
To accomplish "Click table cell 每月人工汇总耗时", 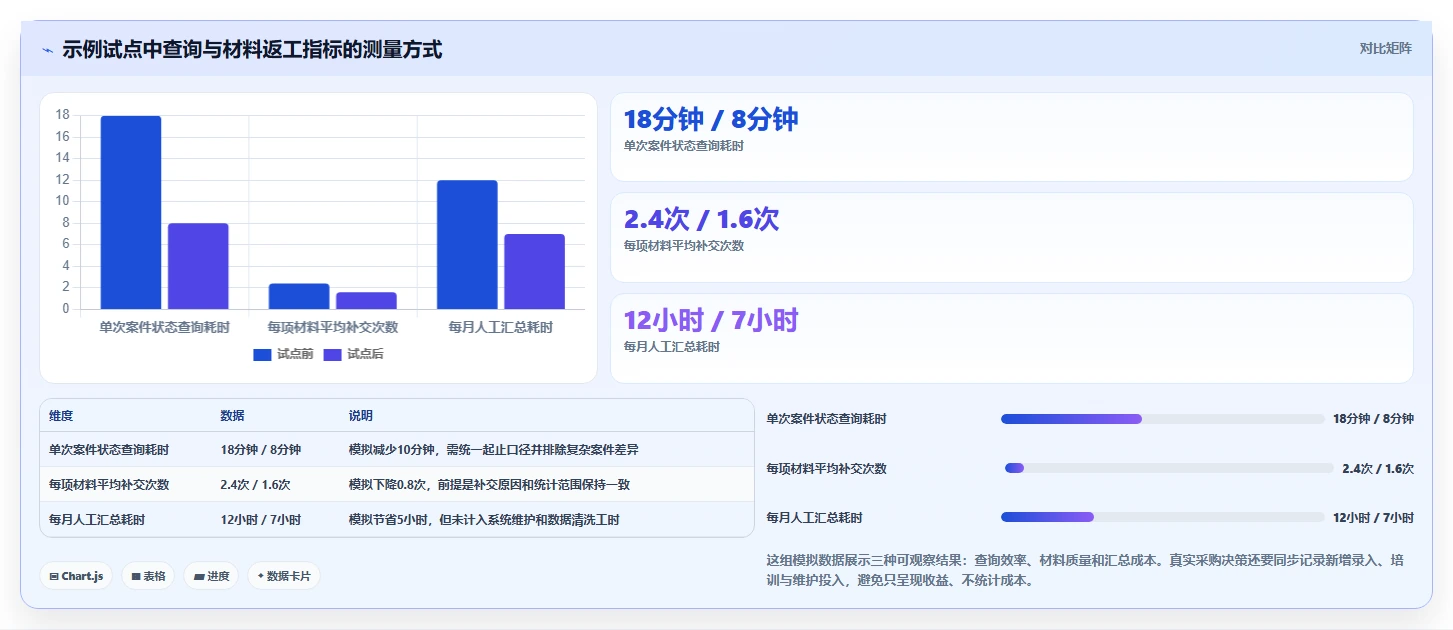I will 97,520.
